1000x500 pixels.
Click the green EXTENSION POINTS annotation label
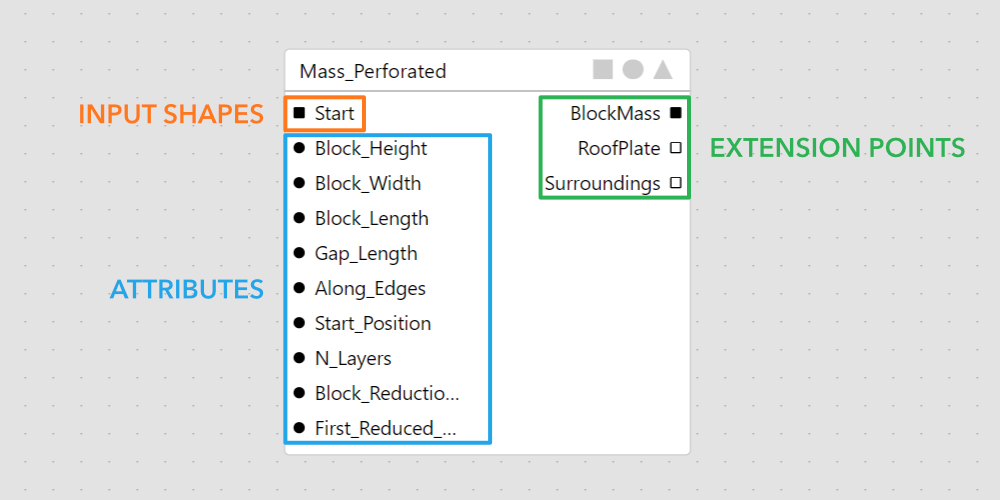pyautogui.click(x=837, y=148)
